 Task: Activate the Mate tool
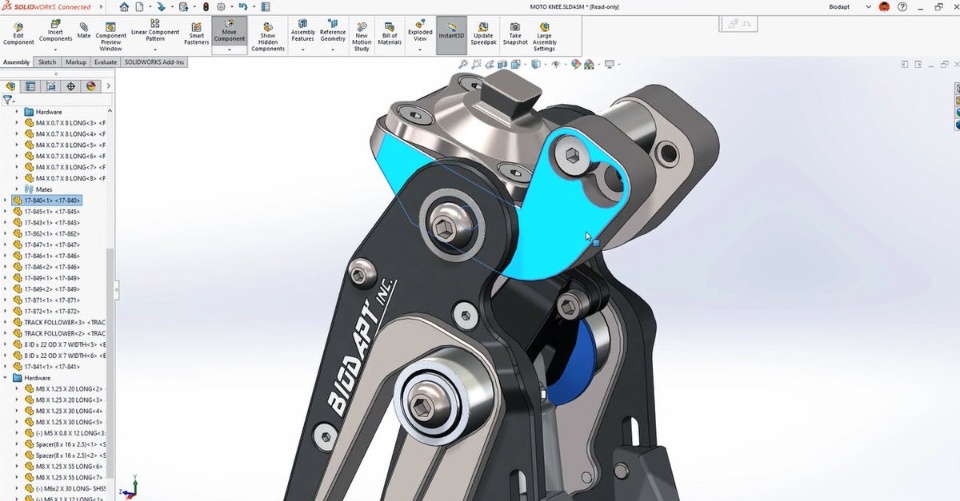(x=84, y=31)
